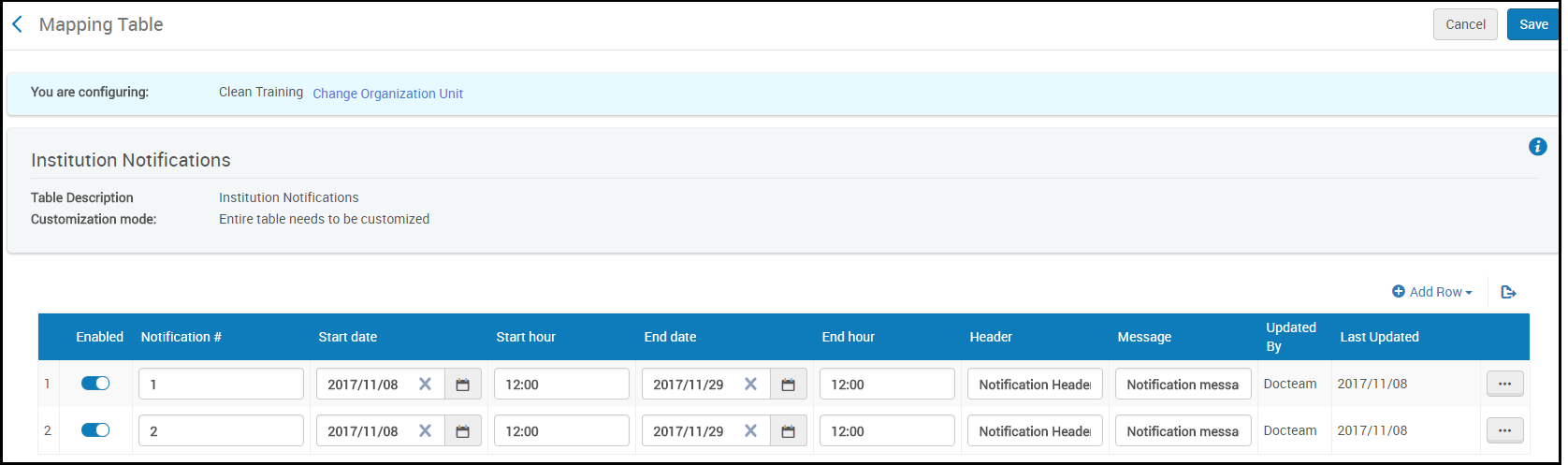Screen dimensions: 1568x465
Task: Open calendar picker for row 2 start date
Action: [x=462, y=431]
